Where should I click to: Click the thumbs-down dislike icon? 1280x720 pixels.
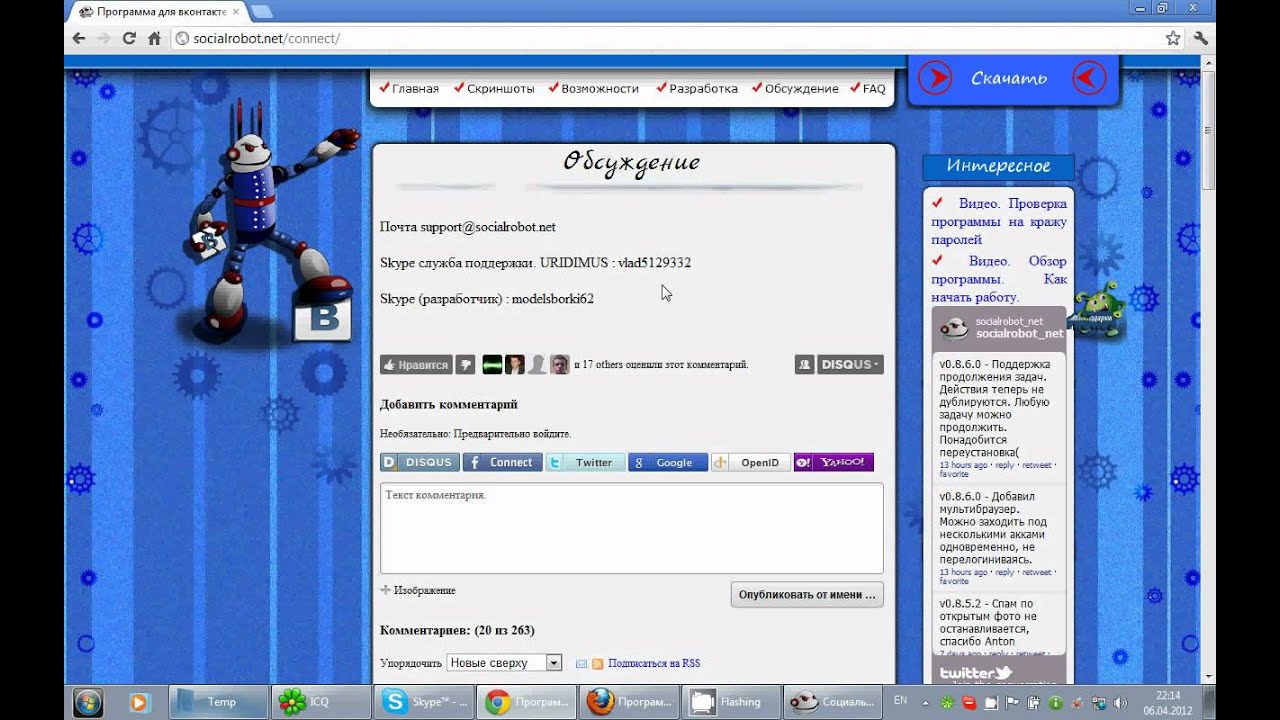click(x=465, y=365)
